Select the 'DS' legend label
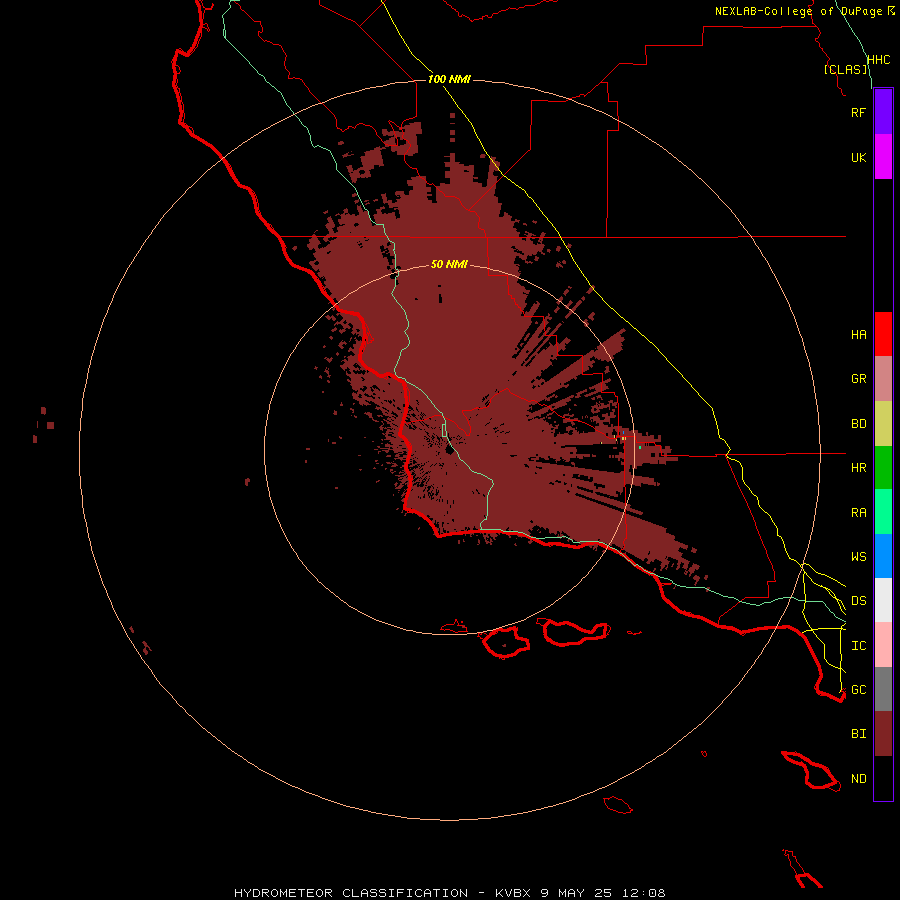 click(x=858, y=601)
